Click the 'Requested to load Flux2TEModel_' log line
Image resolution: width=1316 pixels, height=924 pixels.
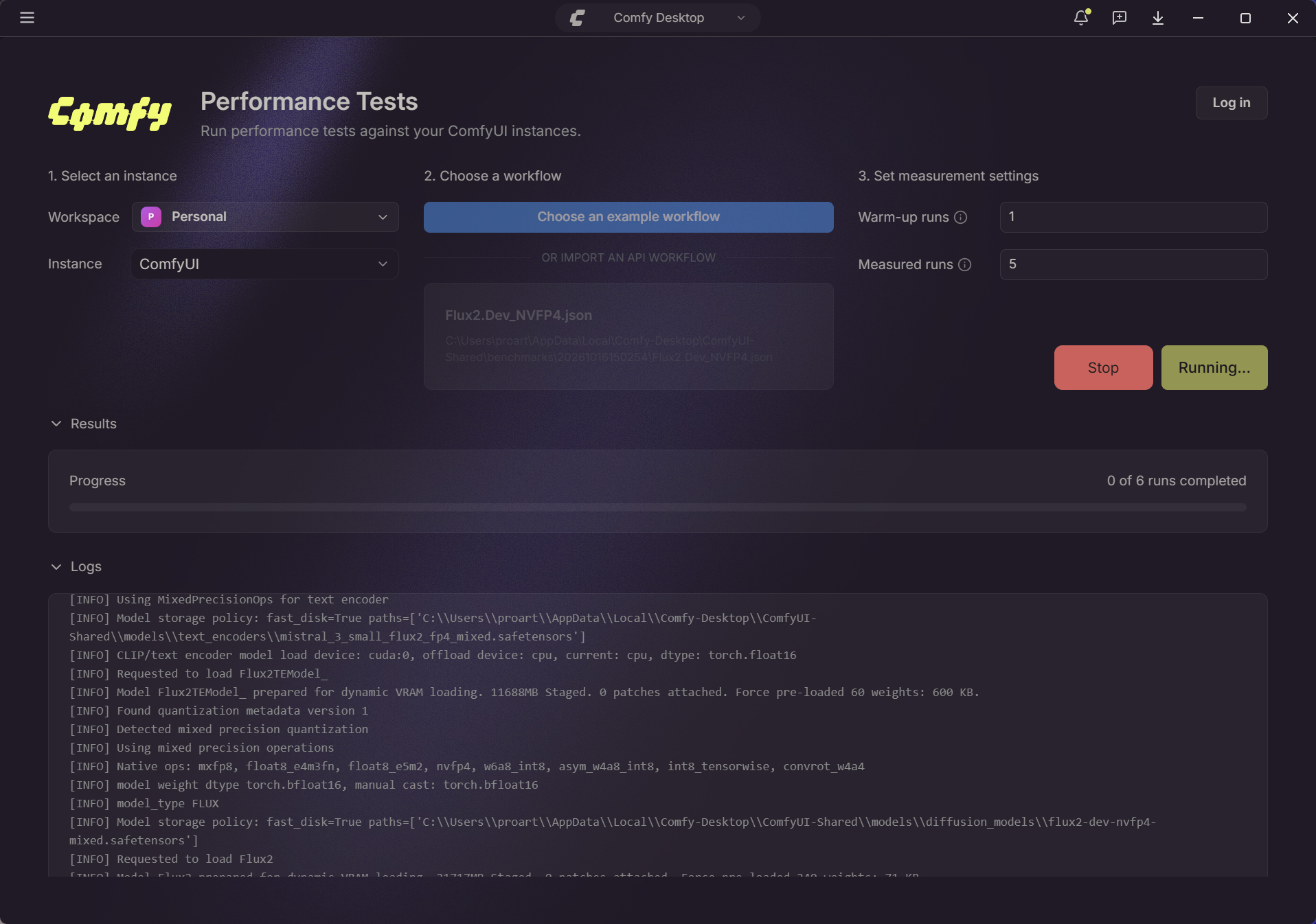198,673
